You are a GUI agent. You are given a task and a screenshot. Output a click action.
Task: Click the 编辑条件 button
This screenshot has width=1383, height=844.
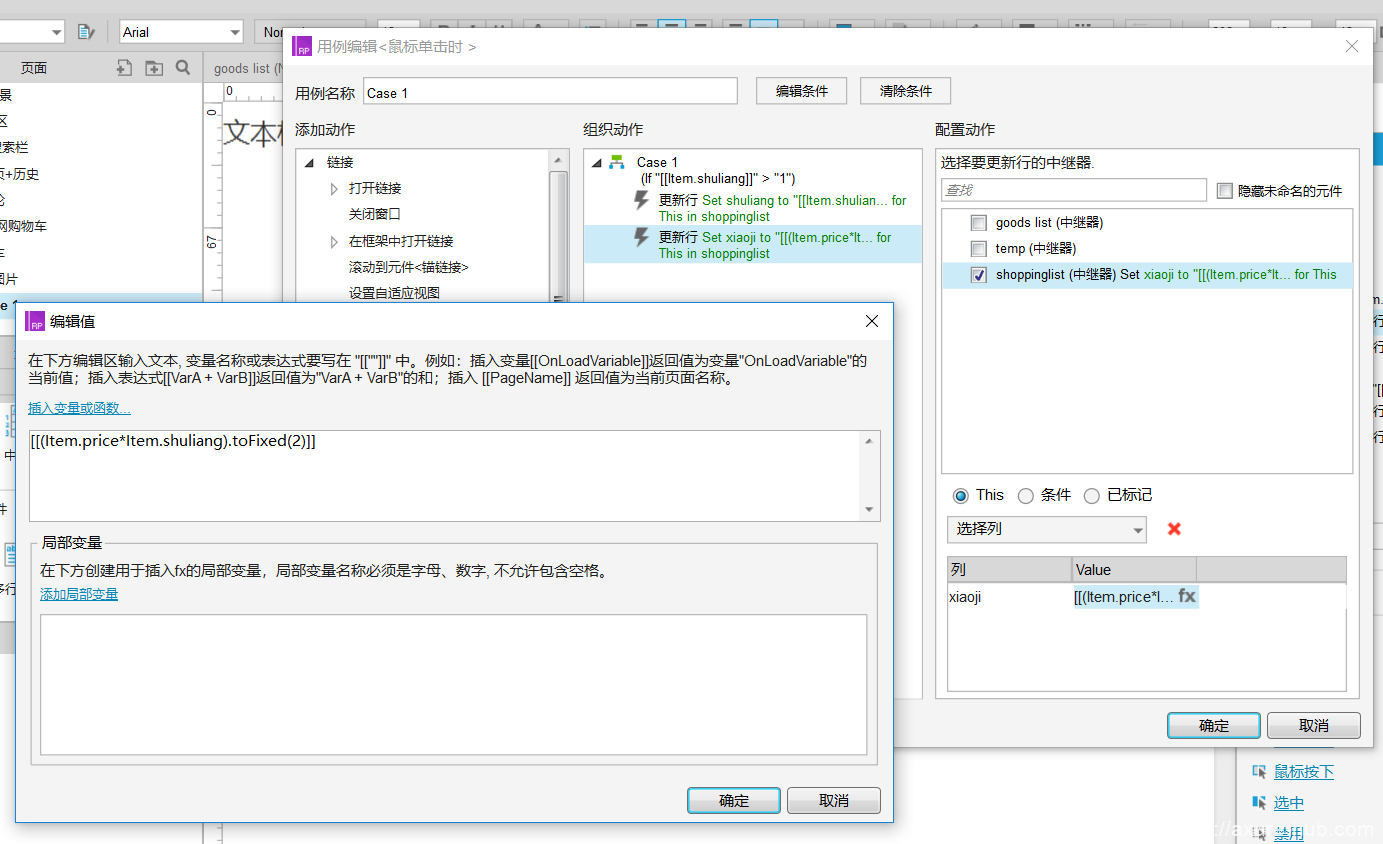click(x=802, y=91)
